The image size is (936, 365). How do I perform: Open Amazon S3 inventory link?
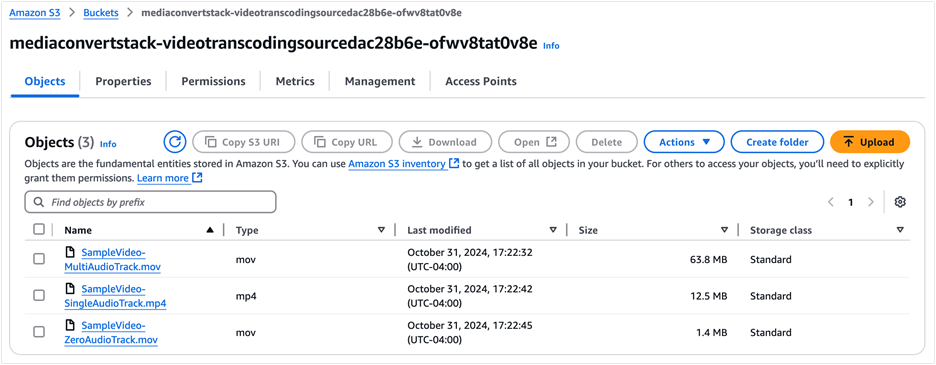click(404, 163)
